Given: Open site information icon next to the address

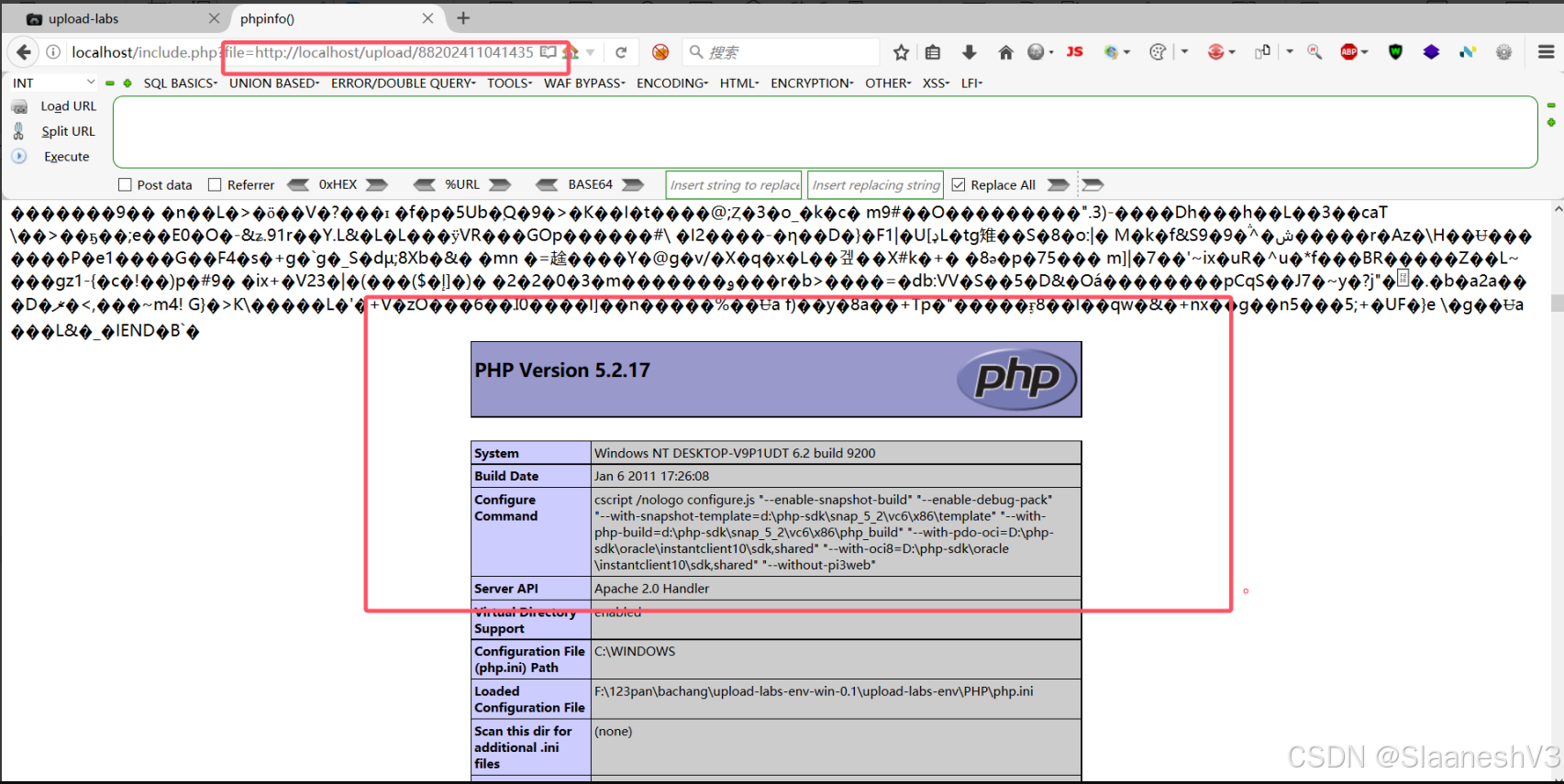Looking at the screenshot, I should [x=53, y=52].
